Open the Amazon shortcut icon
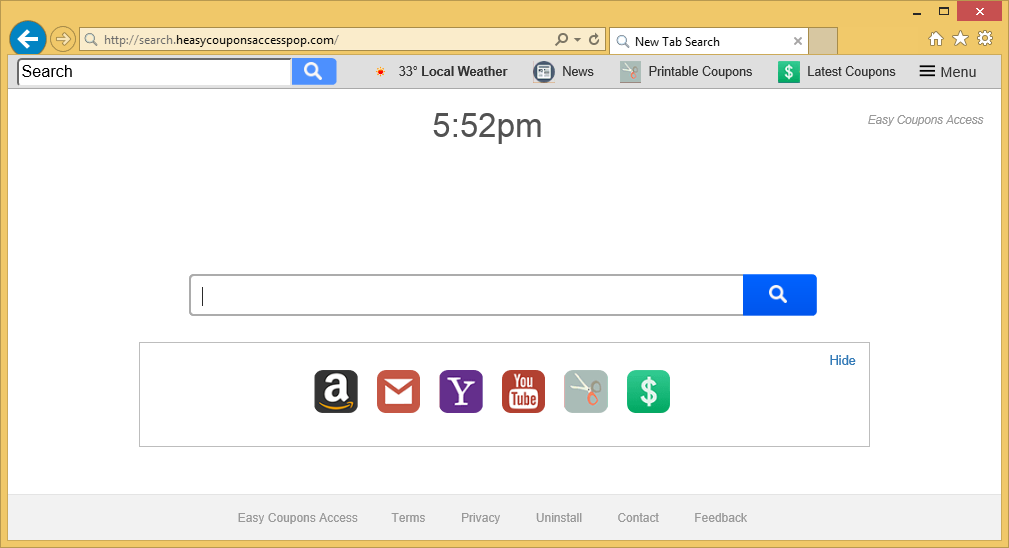This screenshot has width=1009, height=548. tap(336, 392)
